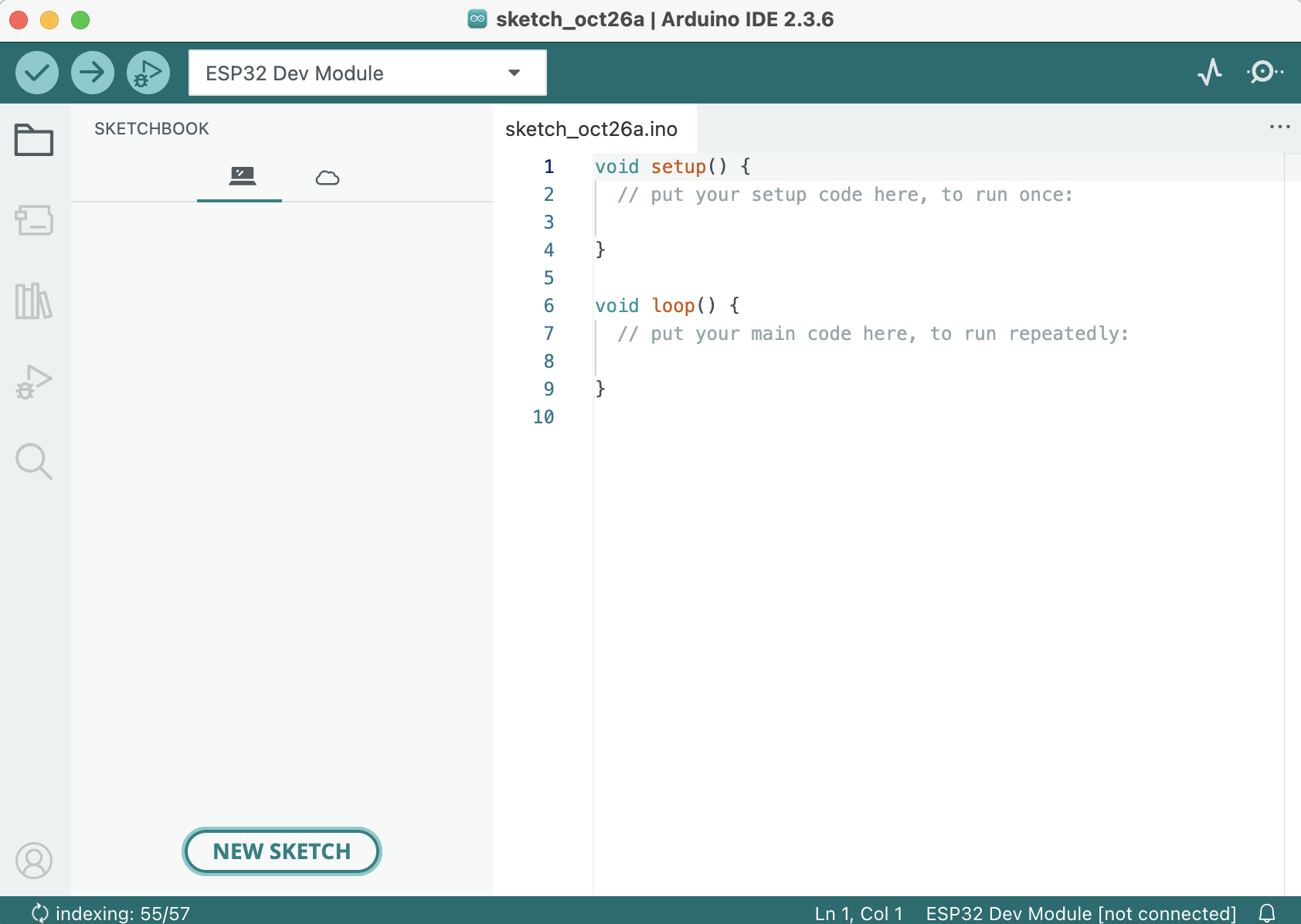Click the Upload arrow button
1301x924 pixels.
pos(93,73)
